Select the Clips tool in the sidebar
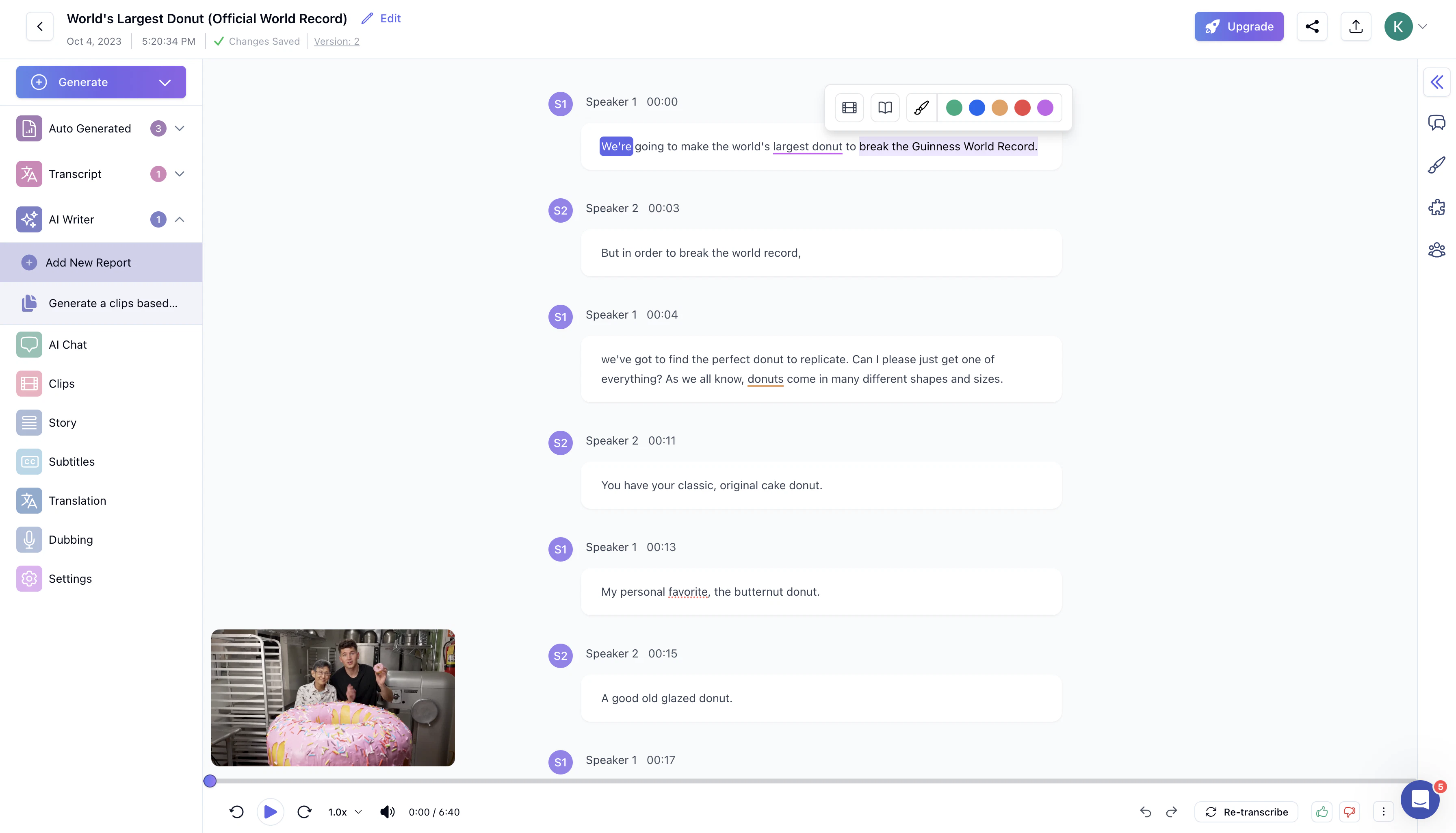This screenshot has height=833, width=1456. (61, 383)
